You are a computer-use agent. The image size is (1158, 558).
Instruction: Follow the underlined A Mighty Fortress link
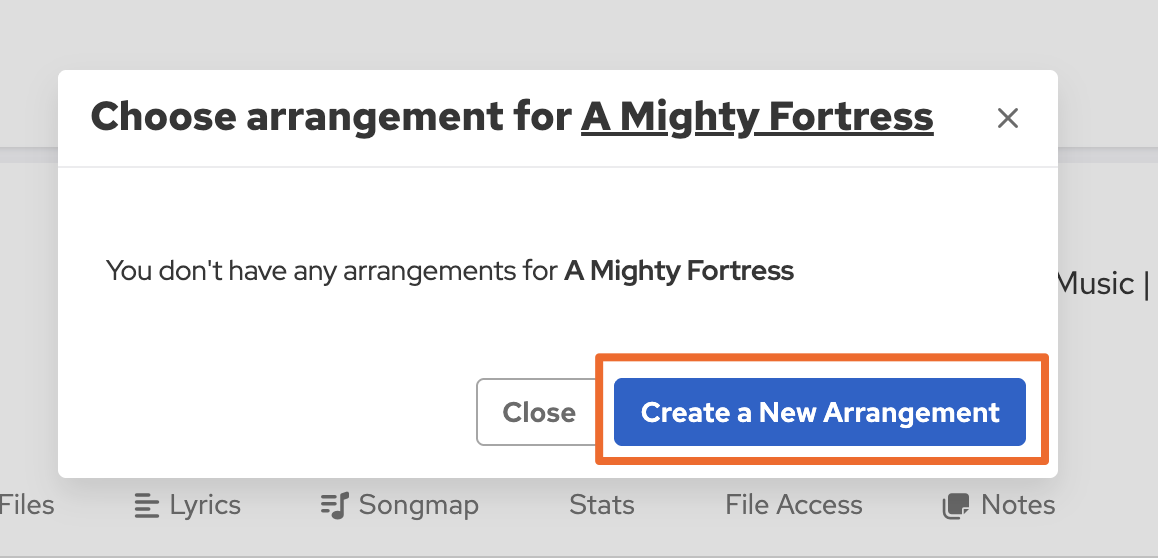pyautogui.click(x=757, y=117)
